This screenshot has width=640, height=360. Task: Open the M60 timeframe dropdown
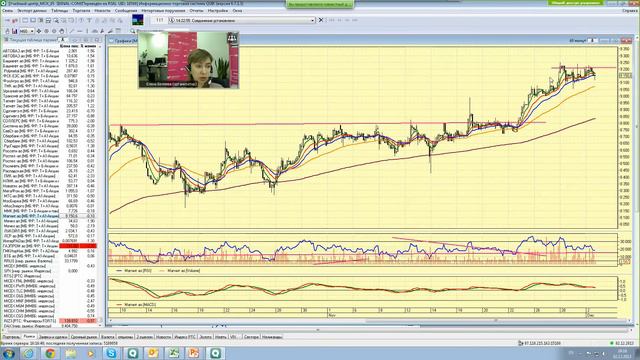click(x=27, y=31)
